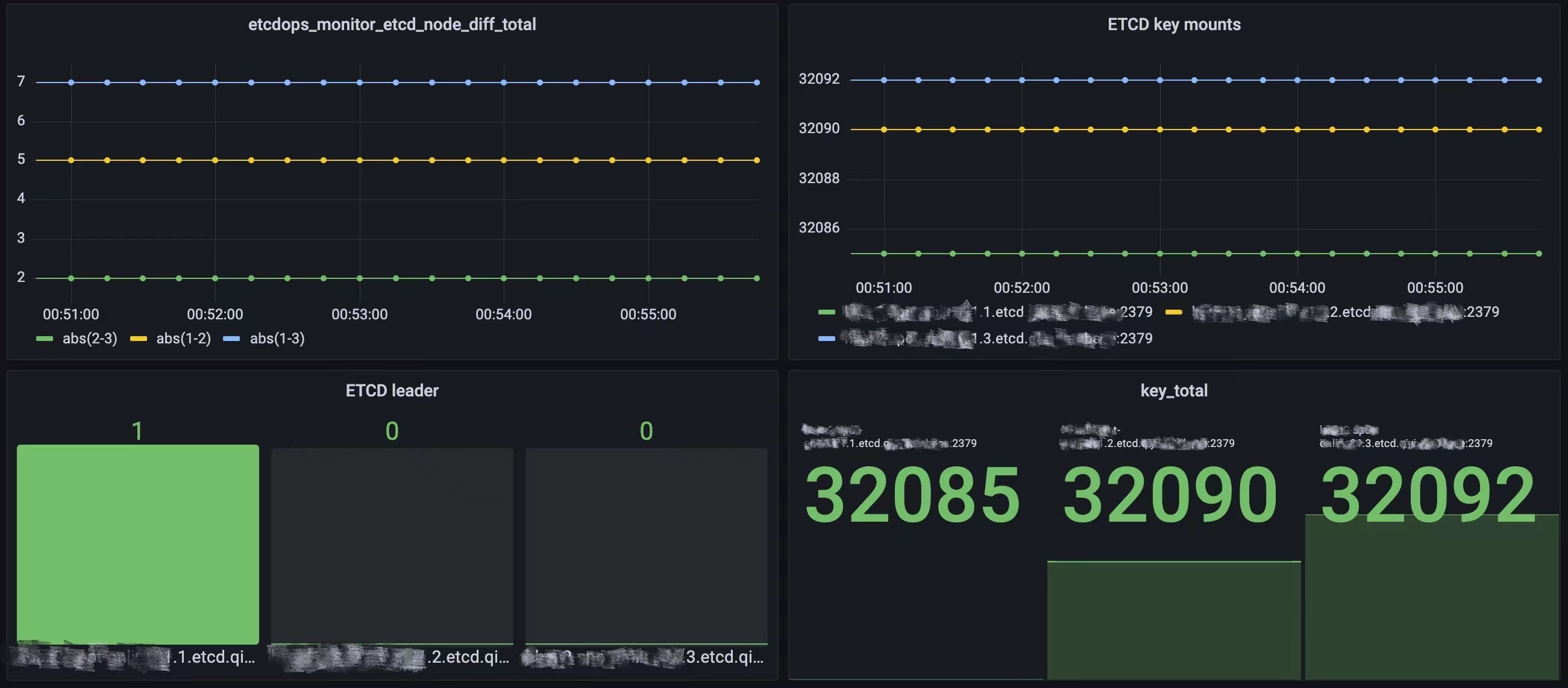This screenshot has width=1568, height=688.
Task: Open the ETCD key mounts panel title menu
Action: coord(1173,24)
